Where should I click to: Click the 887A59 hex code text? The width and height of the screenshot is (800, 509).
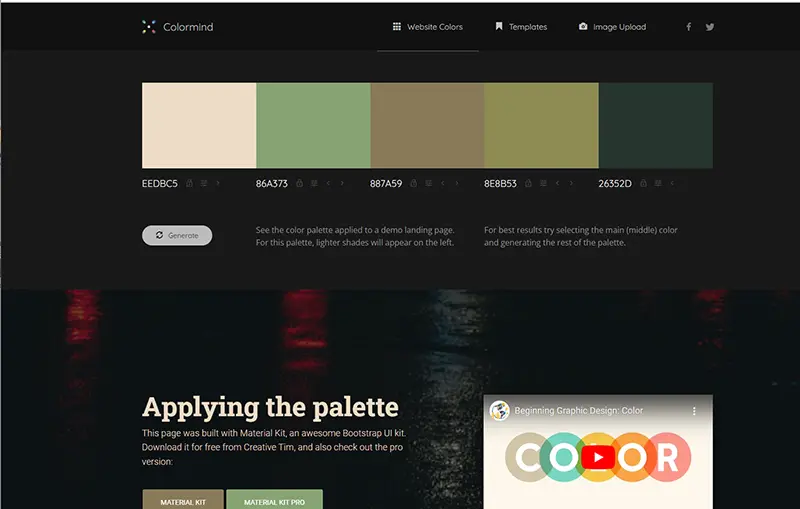(x=386, y=184)
